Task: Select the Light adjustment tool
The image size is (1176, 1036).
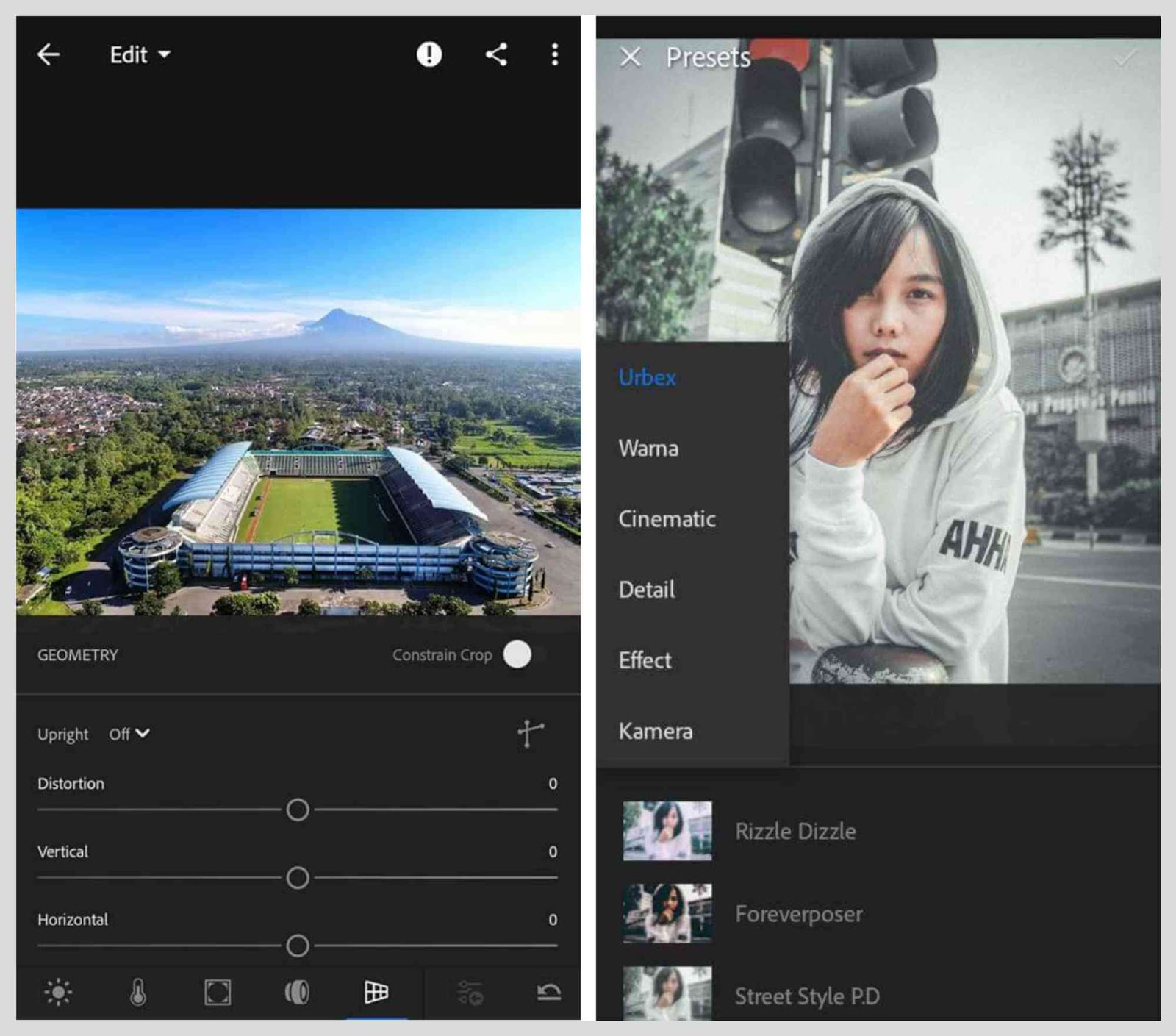Action: click(x=58, y=990)
